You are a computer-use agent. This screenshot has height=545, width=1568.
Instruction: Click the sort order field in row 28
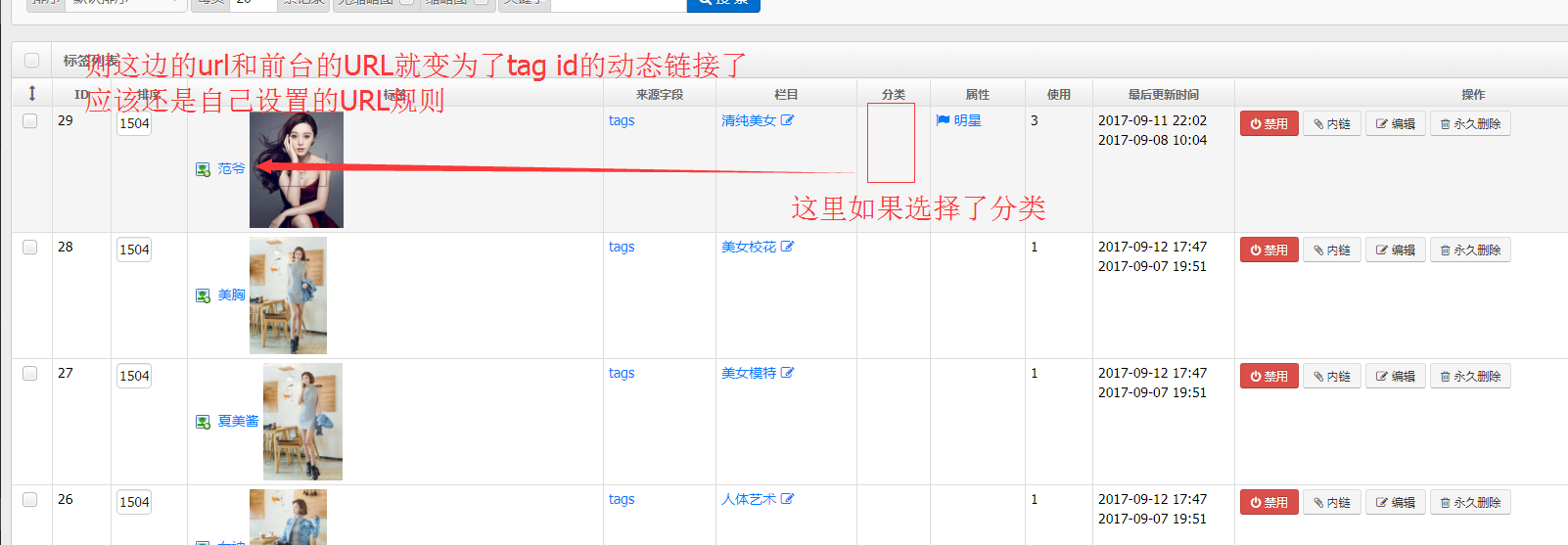tap(134, 250)
